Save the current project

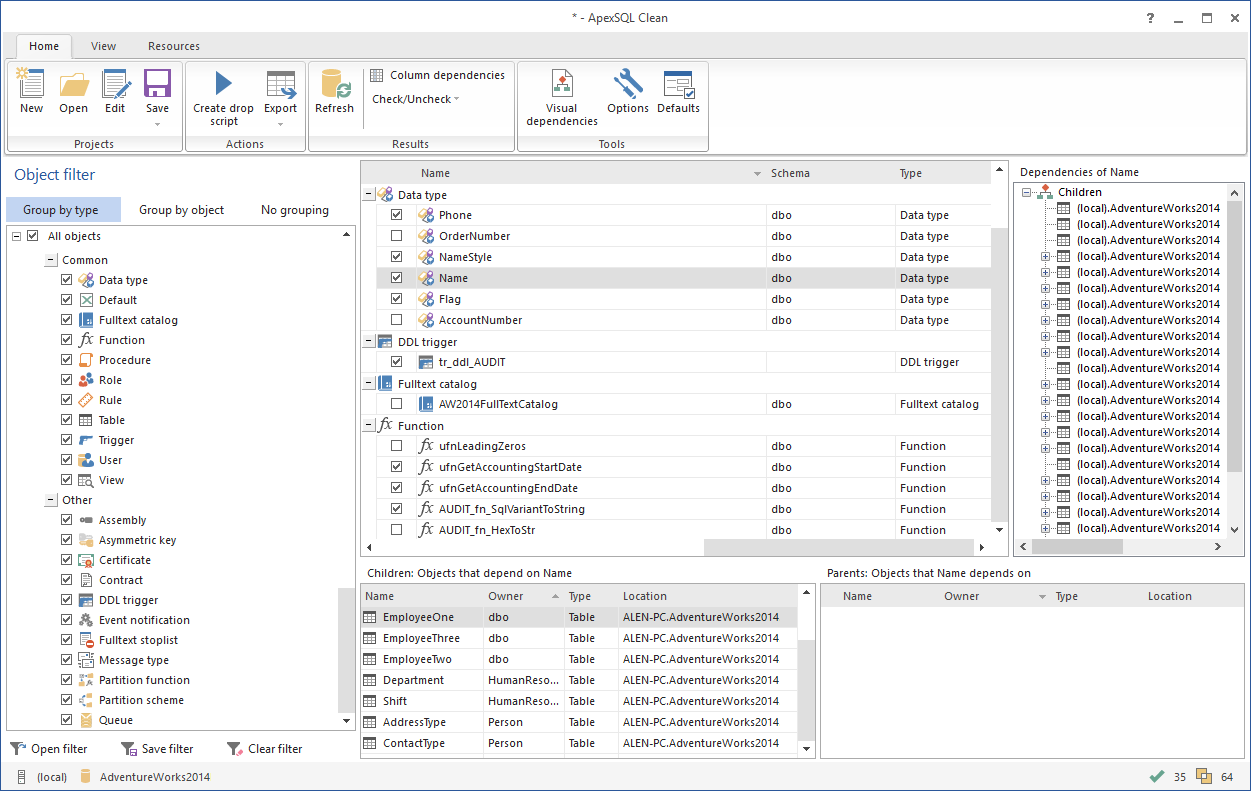coord(156,88)
